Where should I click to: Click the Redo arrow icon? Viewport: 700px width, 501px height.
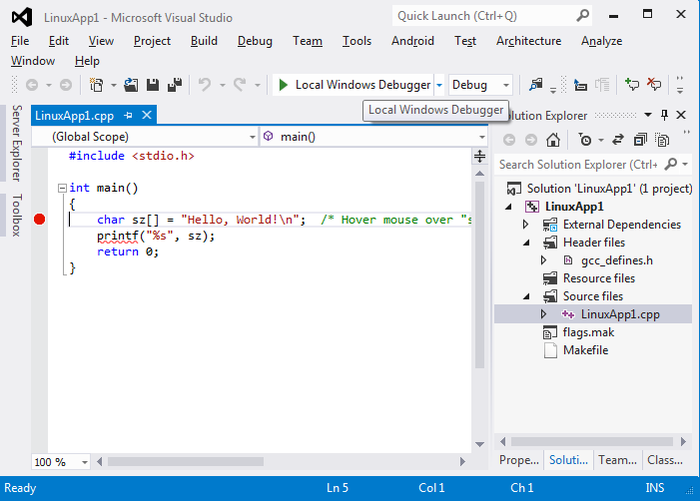(240, 85)
